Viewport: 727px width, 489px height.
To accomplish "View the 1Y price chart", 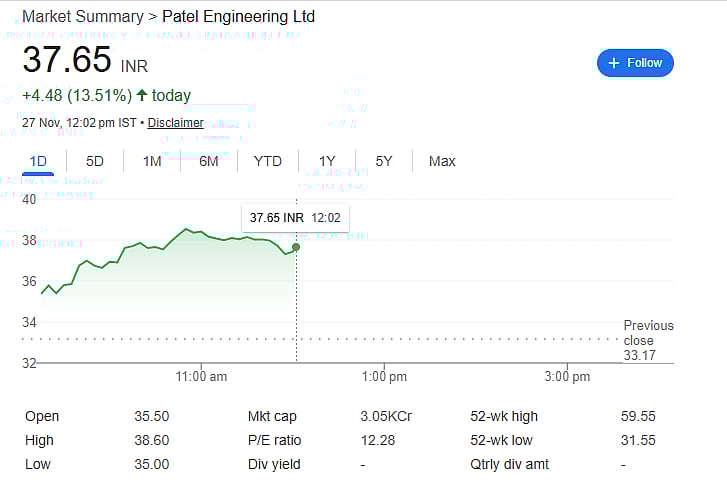I will (327, 161).
